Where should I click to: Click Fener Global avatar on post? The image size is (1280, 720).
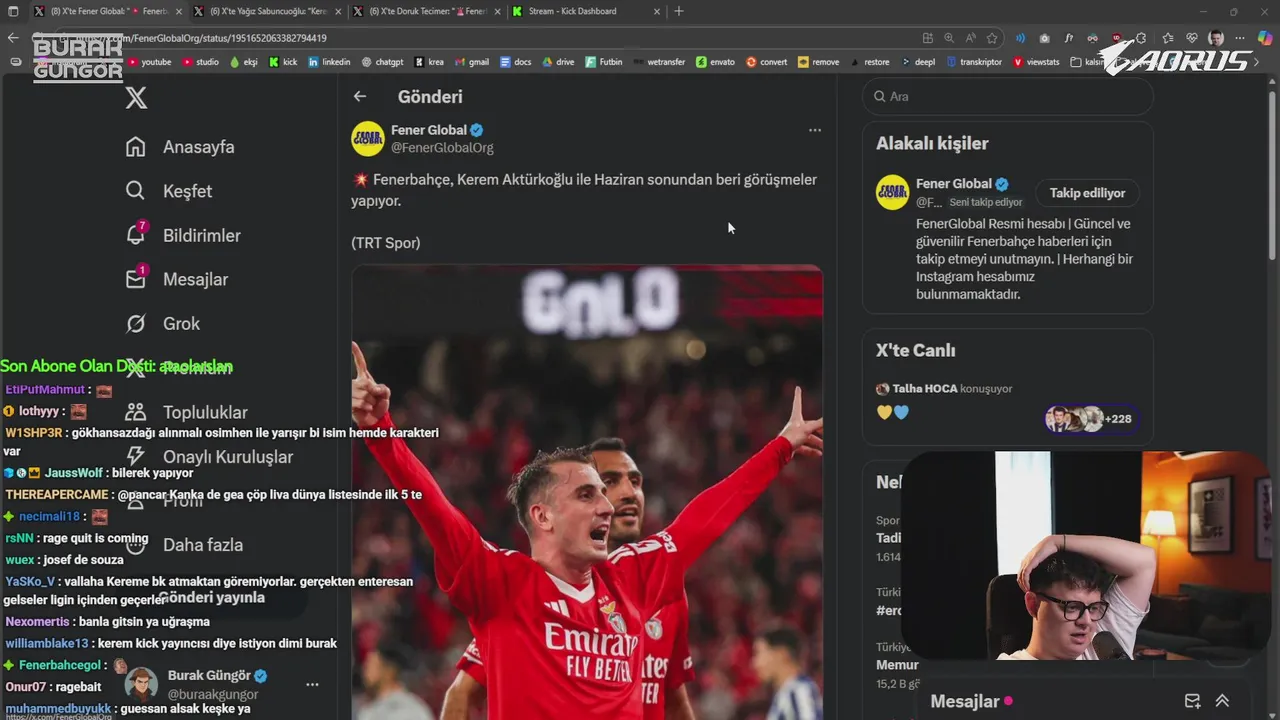pyautogui.click(x=368, y=139)
